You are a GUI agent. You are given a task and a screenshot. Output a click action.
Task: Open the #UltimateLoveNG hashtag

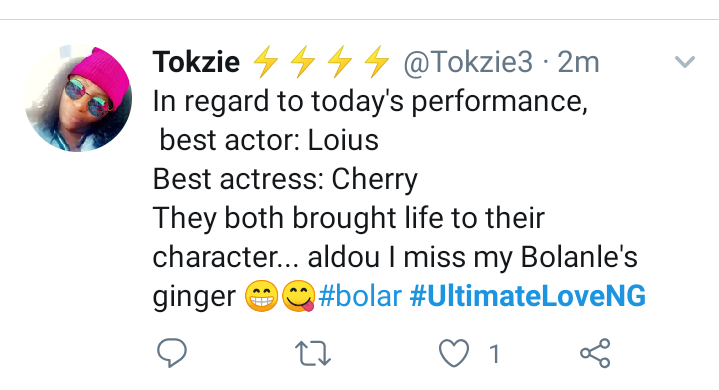(x=528, y=296)
